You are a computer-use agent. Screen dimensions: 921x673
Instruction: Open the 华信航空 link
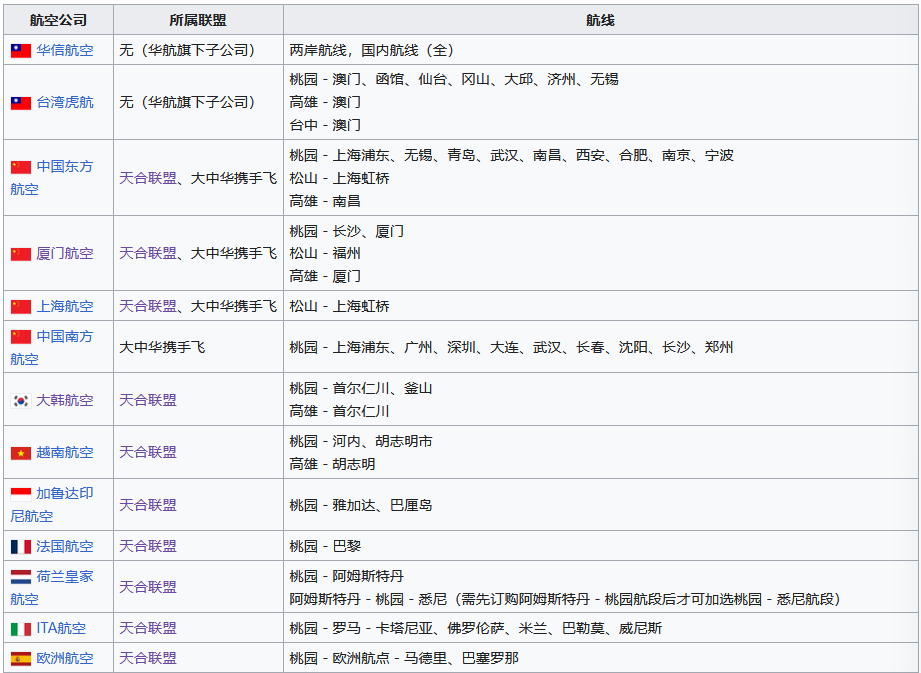click(x=65, y=51)
